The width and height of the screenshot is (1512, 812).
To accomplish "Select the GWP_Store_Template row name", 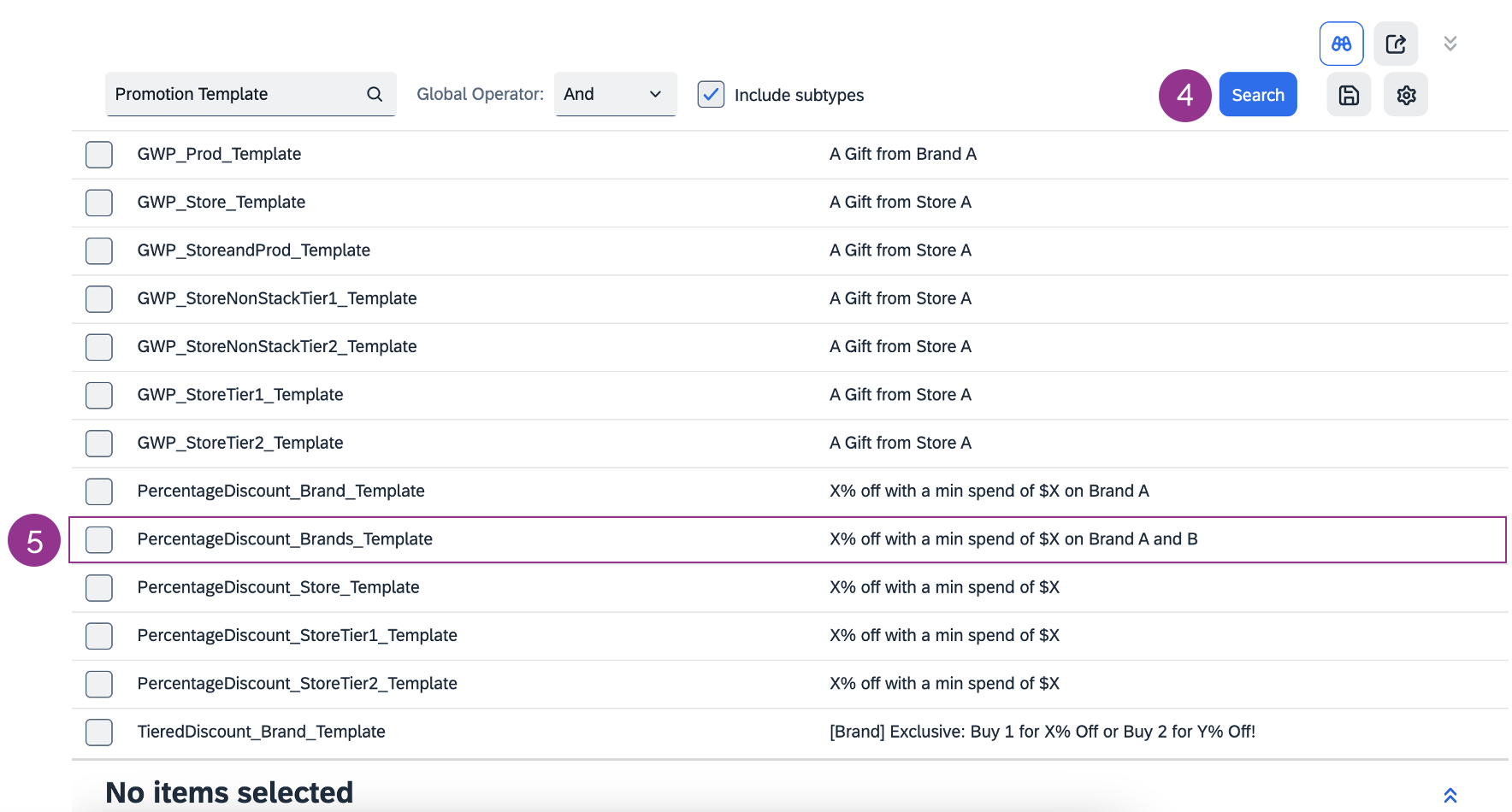I will click(x=221, y=203).
